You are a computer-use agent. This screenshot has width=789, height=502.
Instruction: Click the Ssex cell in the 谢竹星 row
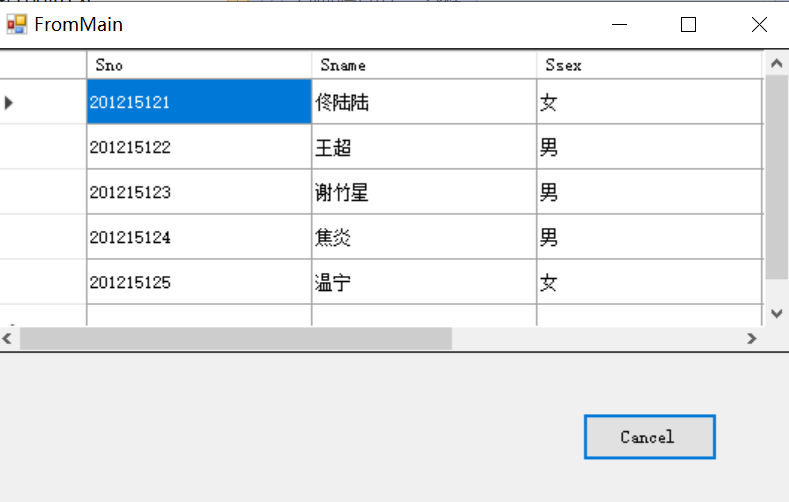650,192
